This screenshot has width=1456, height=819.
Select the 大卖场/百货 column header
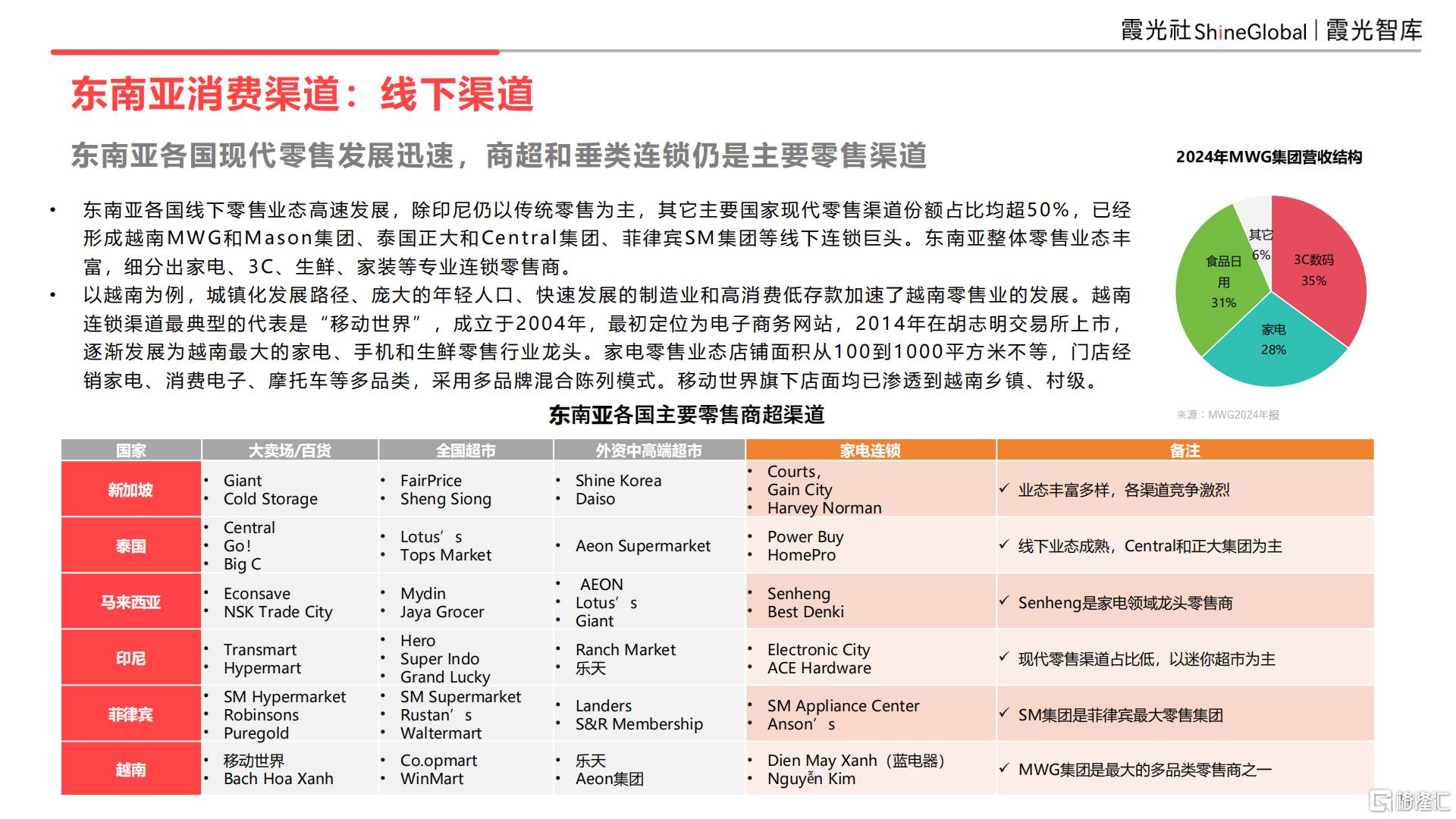tap(289, 449)
